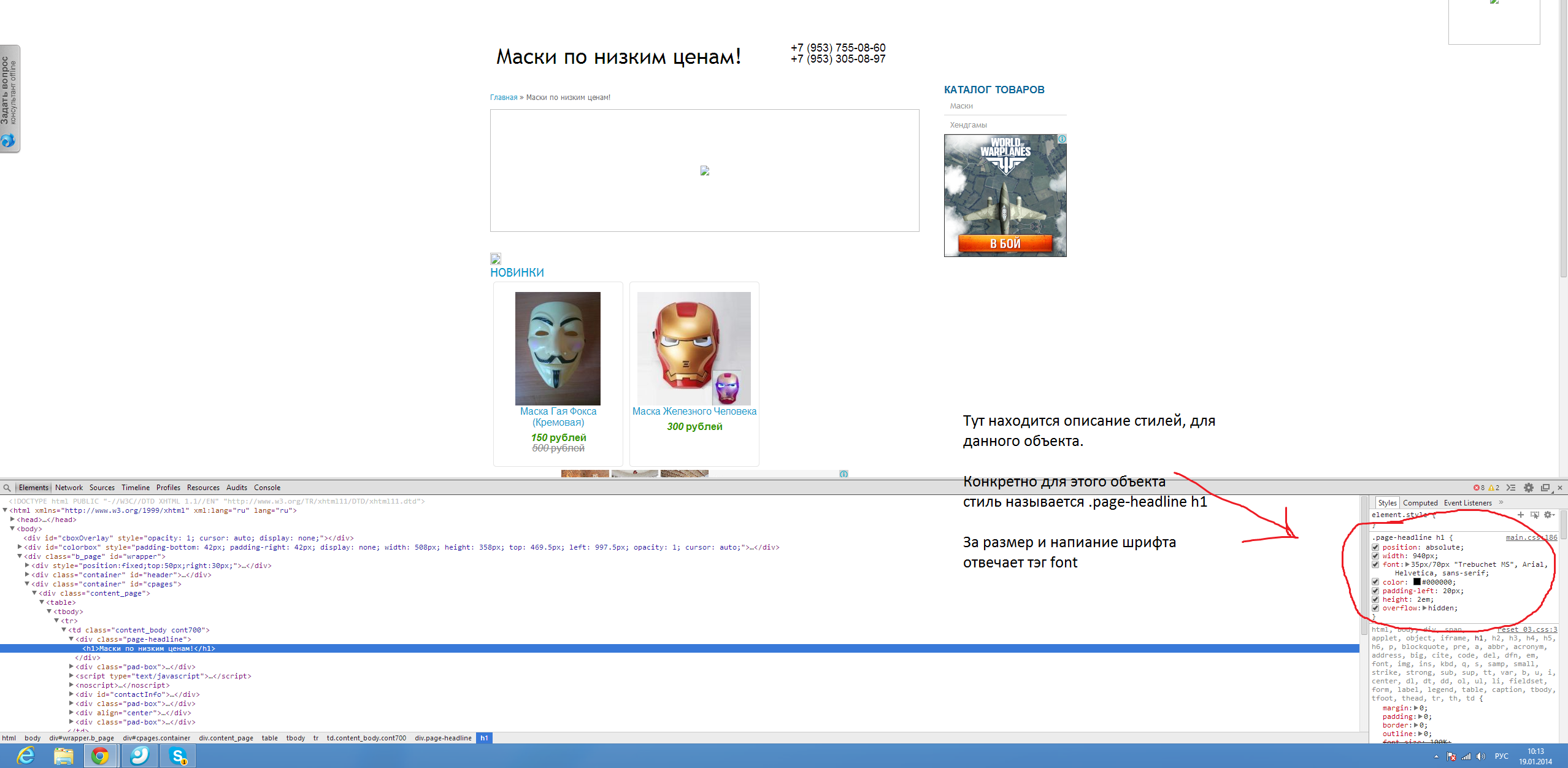The height and width of the screenshot is (768, 1568).
Task: Switch to the Console panel tab
Action: click(x=267, y=488)
